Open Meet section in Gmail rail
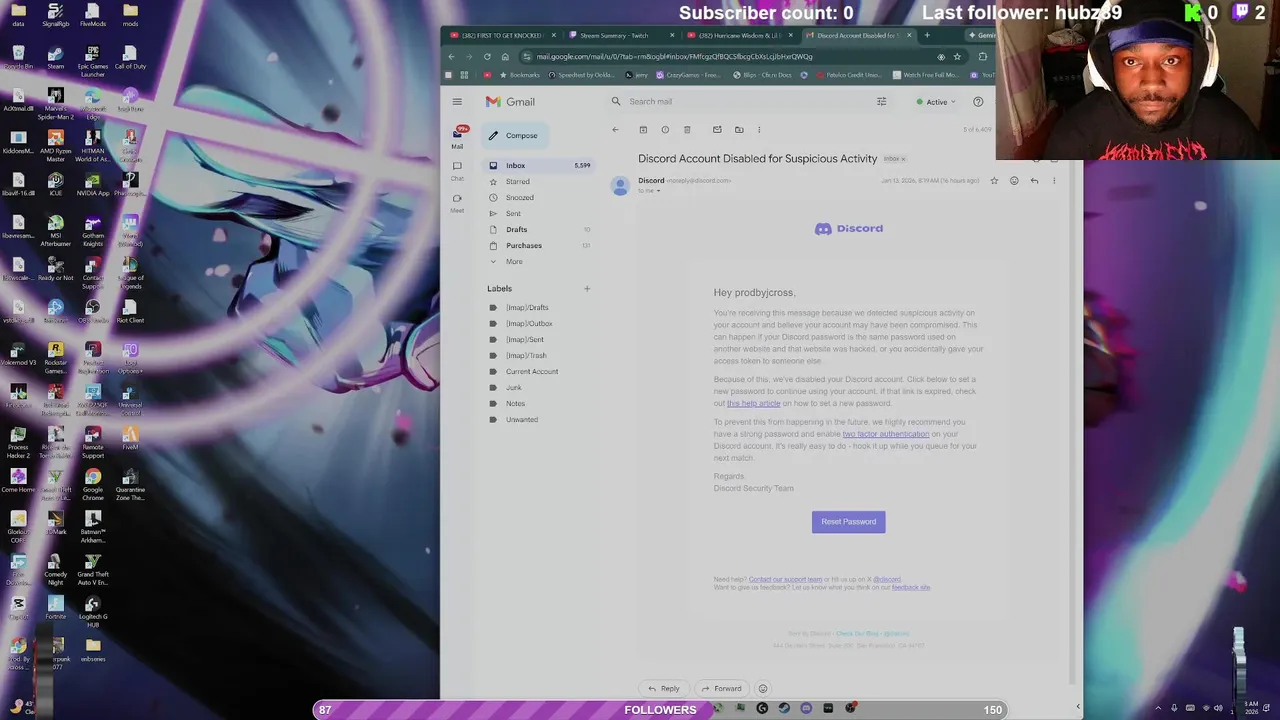The height and width of the screenshot is (720, 1280). pyautogui.click(x=457, y=203)
